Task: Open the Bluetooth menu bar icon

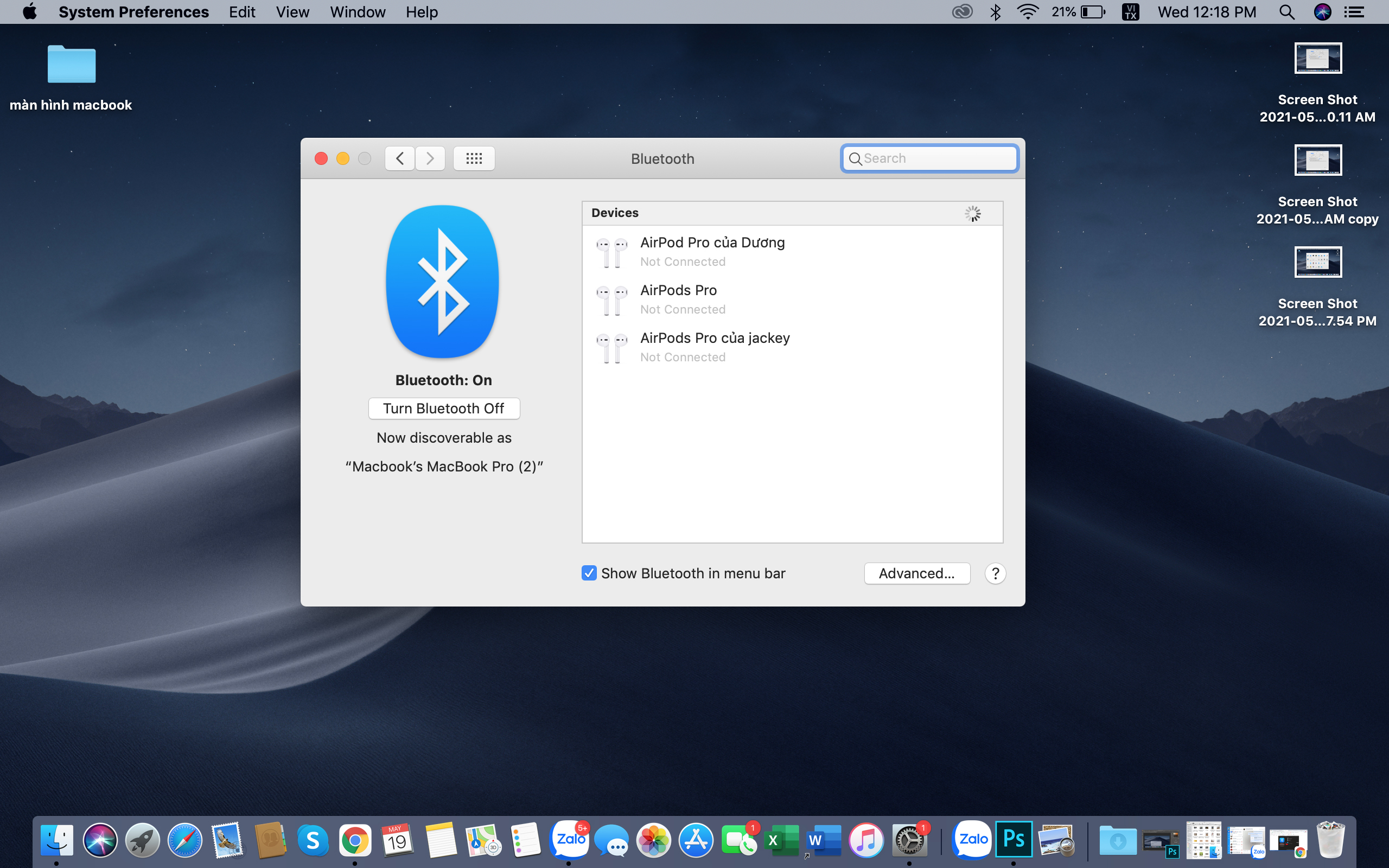Action: pyautogui.click(x=995, y=12)
